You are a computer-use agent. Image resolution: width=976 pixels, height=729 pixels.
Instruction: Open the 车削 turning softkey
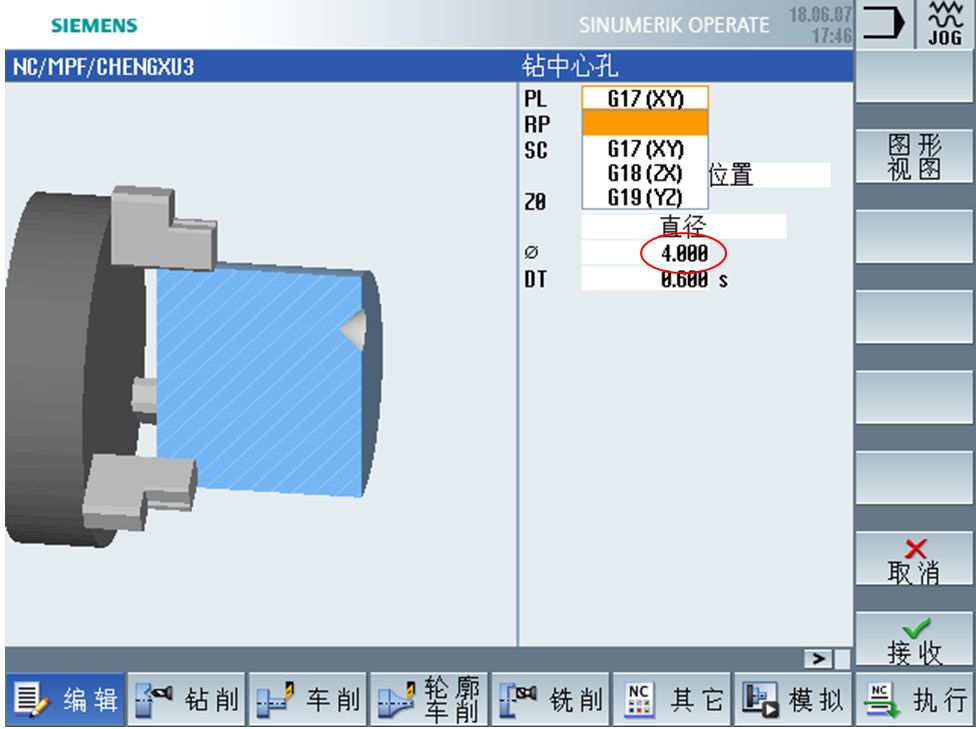point(308,700)
